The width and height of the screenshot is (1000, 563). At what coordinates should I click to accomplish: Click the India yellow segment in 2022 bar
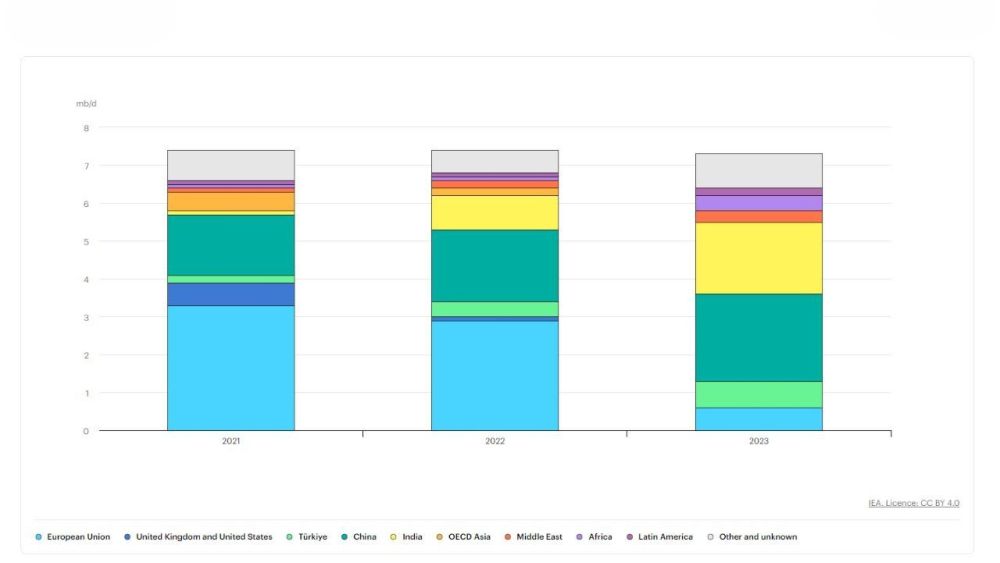click(x=495, y=213)
